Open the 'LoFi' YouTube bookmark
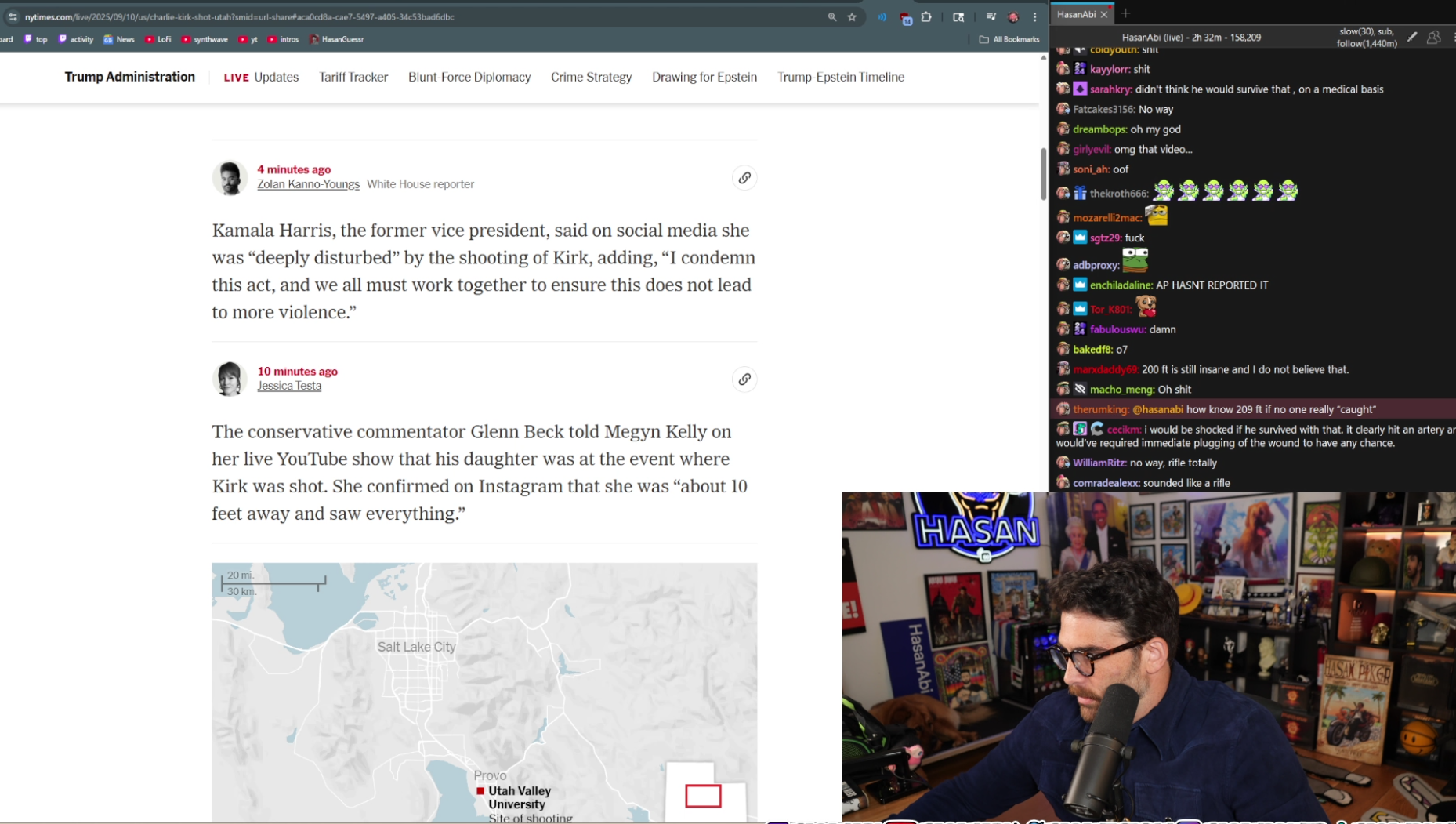 pyautogui.click(x=158, y=39)
